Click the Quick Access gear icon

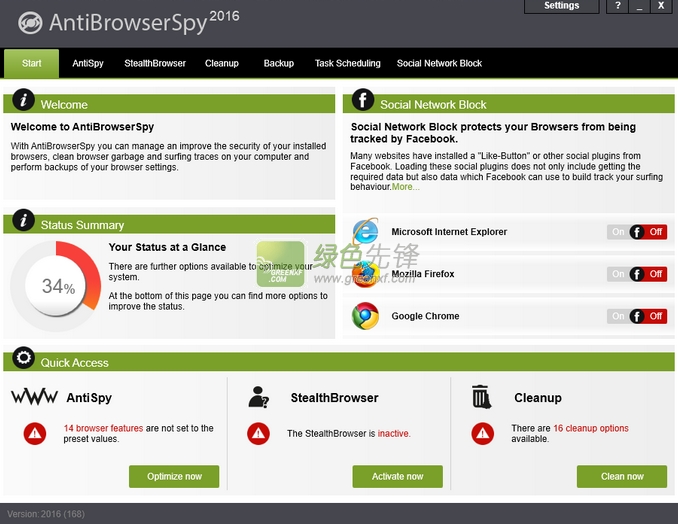click(x=23, y=358)
